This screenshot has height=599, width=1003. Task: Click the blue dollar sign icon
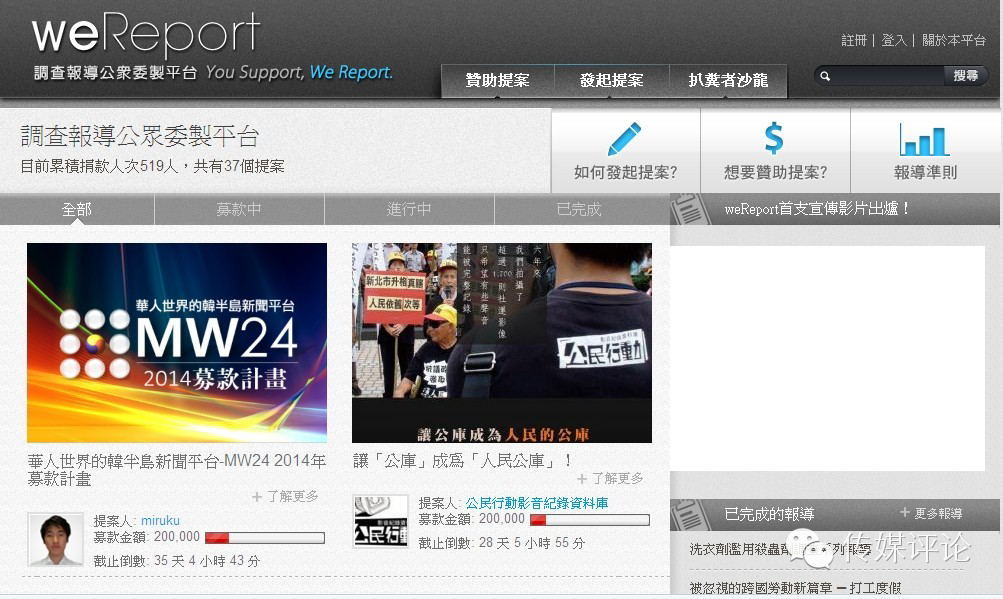[774, 138]
